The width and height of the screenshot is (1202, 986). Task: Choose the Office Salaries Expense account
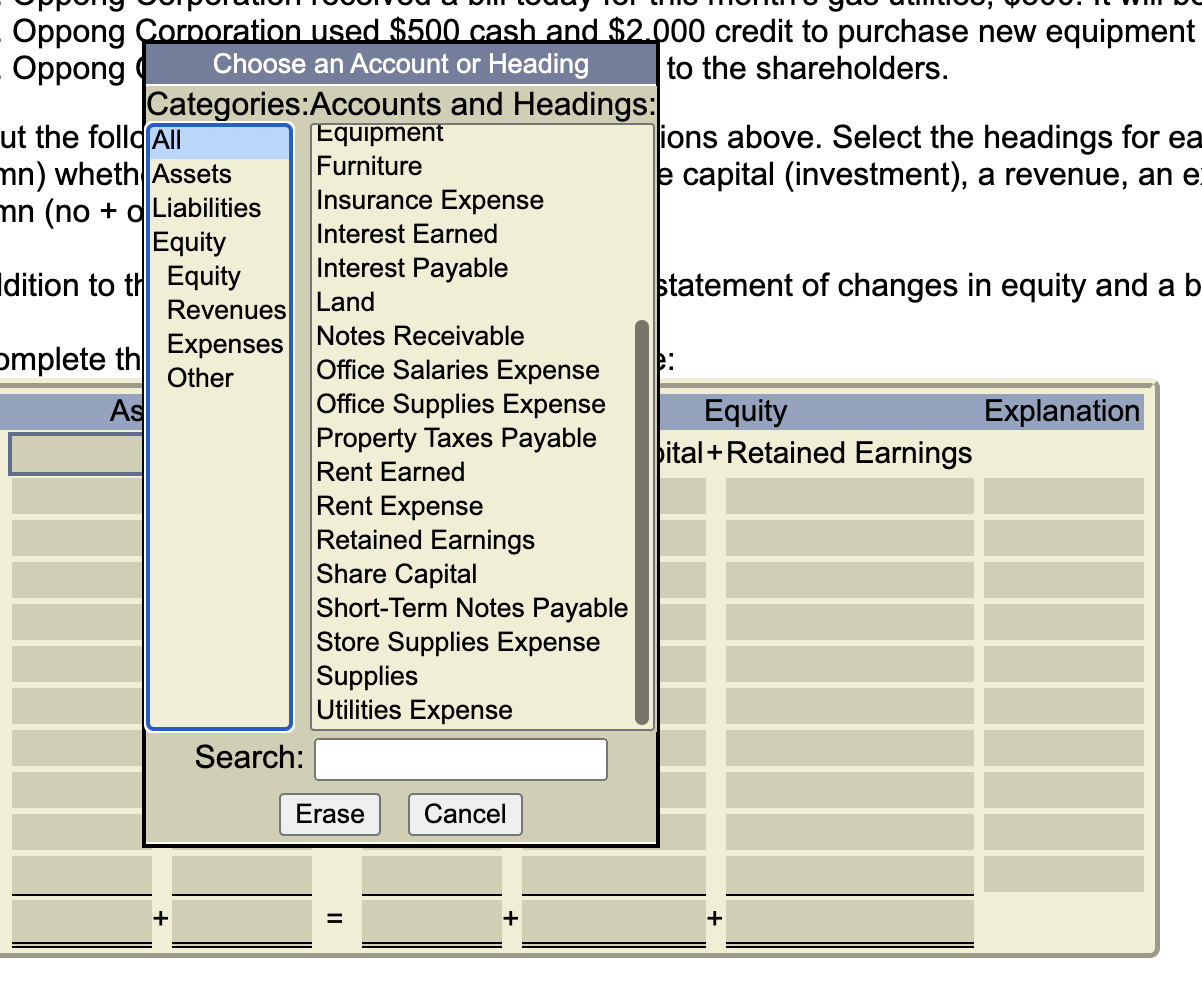474,370
